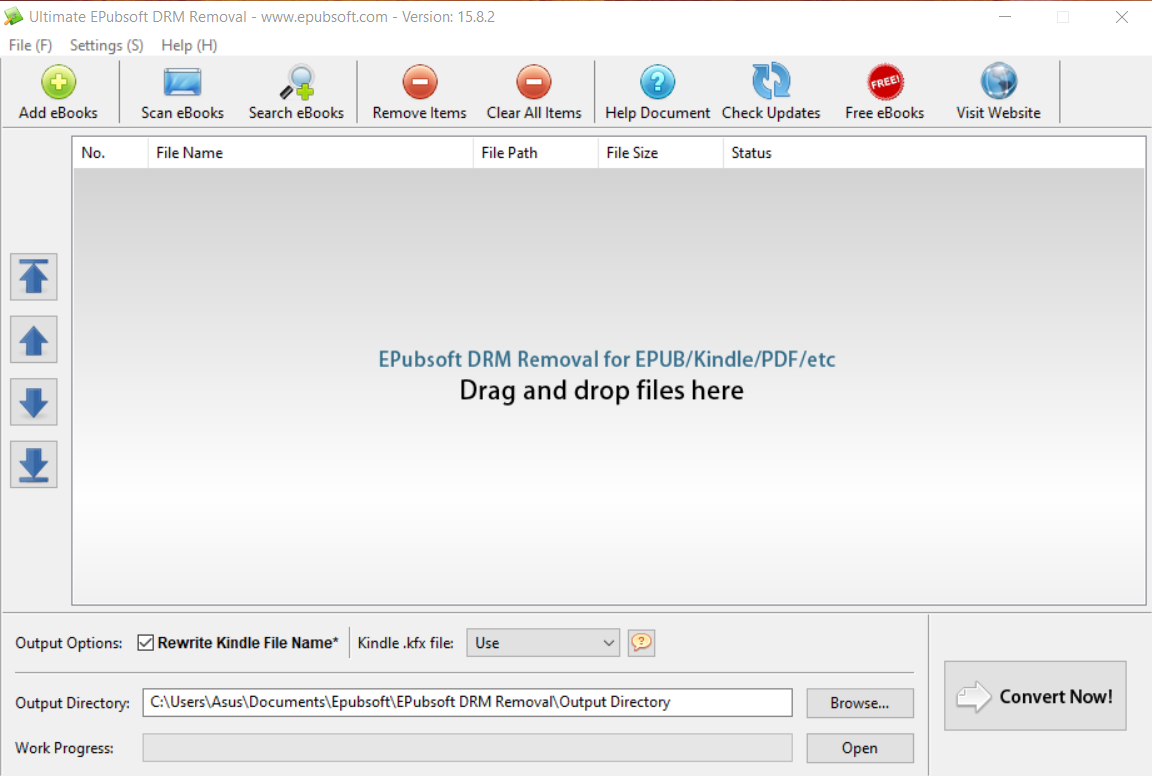Click the Convert Now! button
The height and width of the screenshot is (776, 1152).
(x=1035, y=696)
